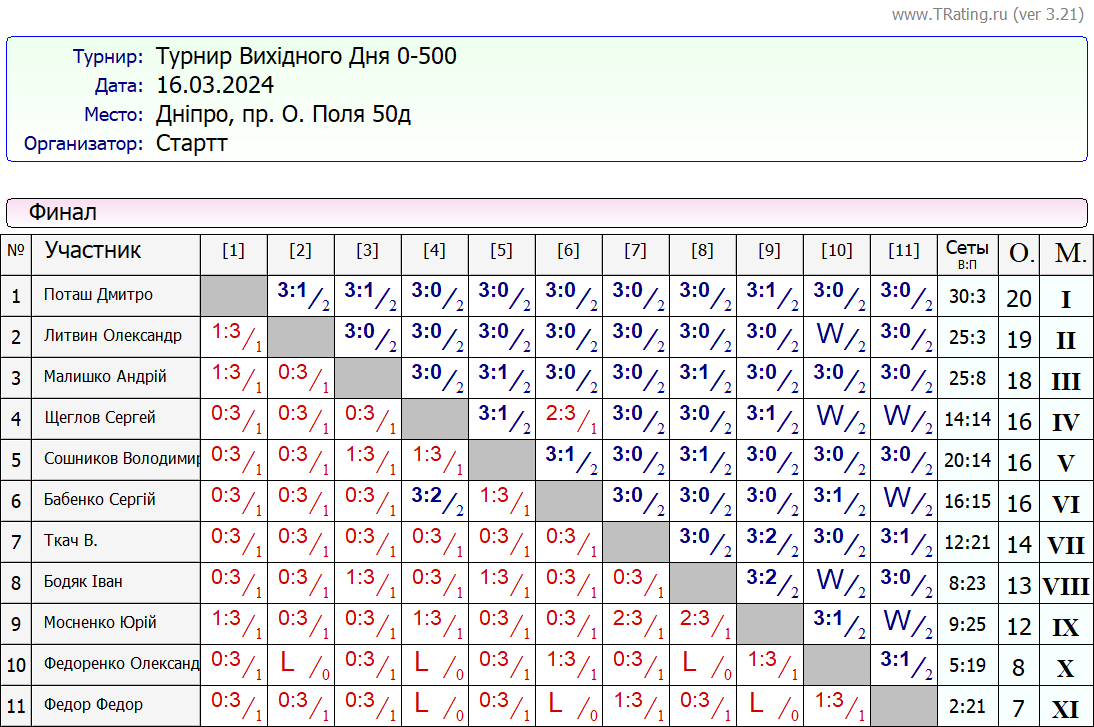The width and height of the screenshot is (1094, 727).
Task: Select participant Литвин Олександр
Action: tap(112, 336)
